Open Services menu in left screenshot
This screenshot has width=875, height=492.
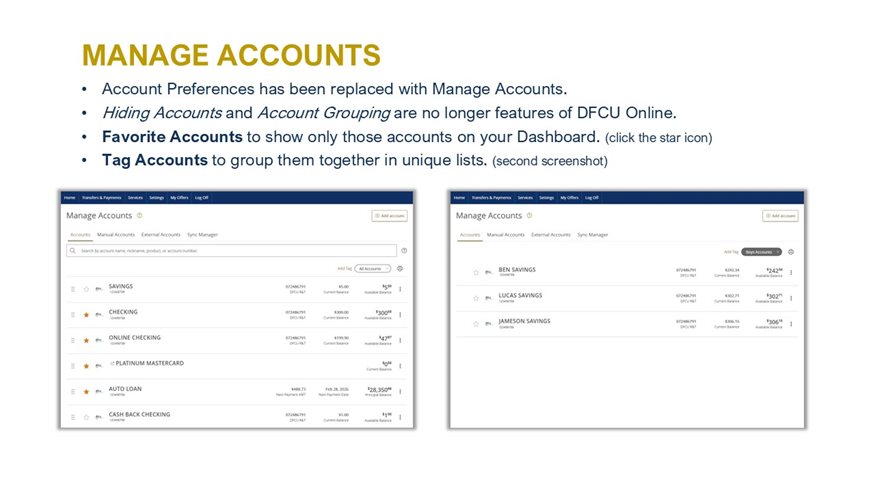coord(136,197)
